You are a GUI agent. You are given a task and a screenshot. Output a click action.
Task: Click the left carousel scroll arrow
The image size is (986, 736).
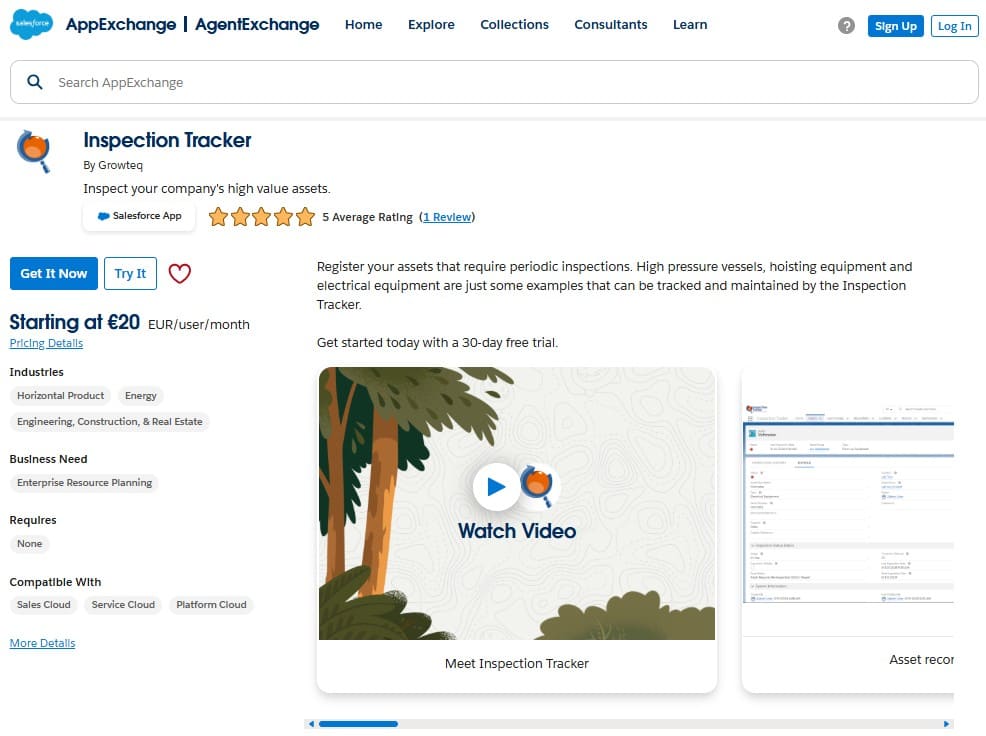(x=311, y=724)
